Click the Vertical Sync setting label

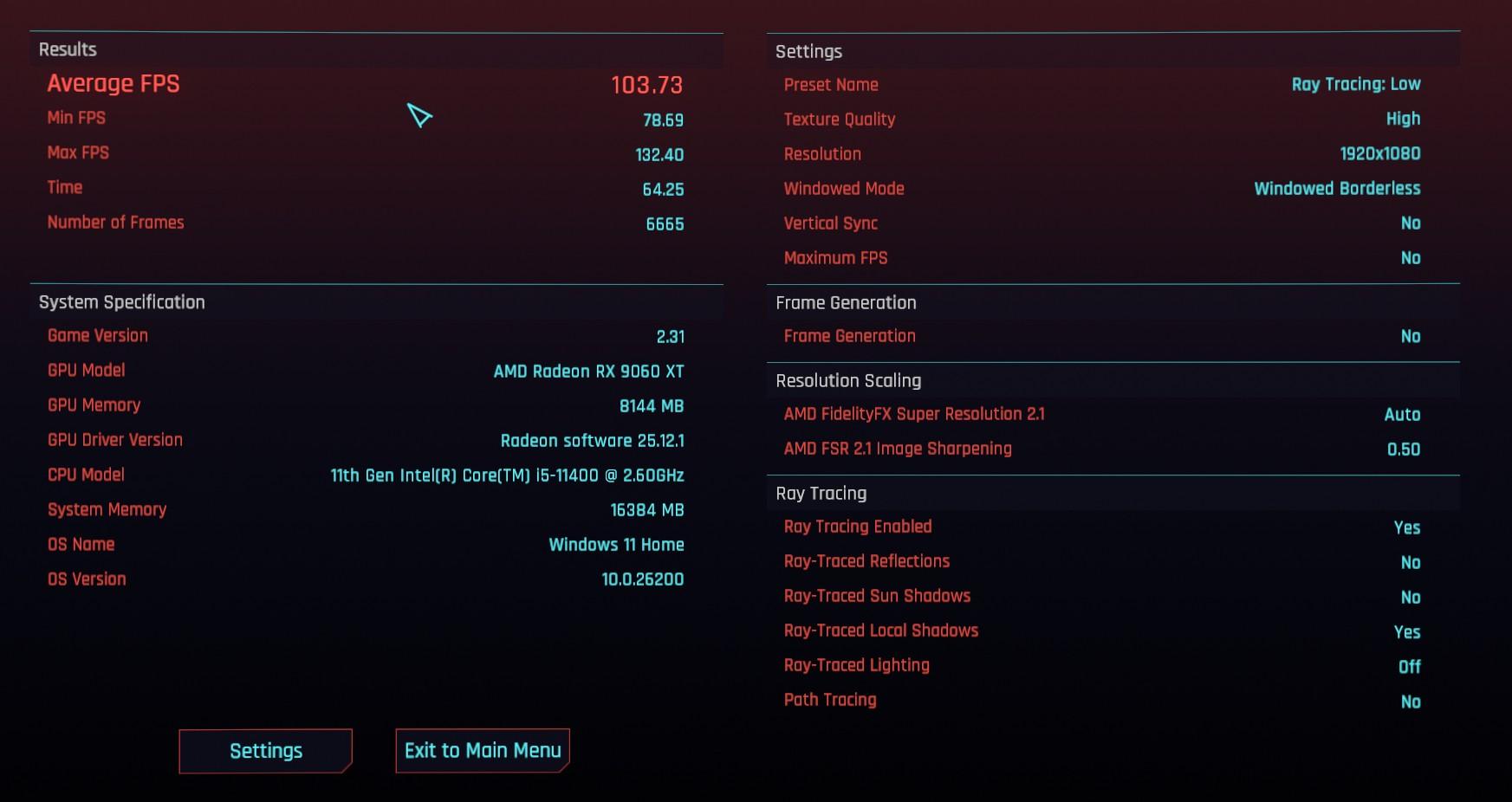pos(830,223)
